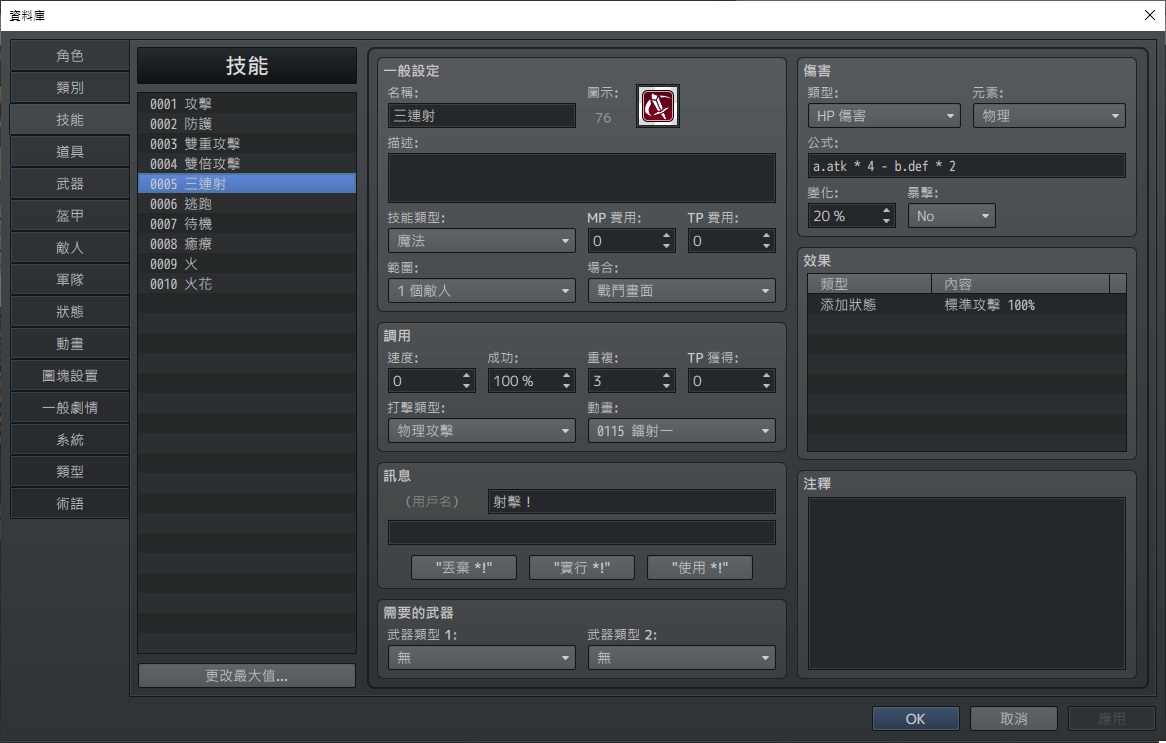Click the "實行 *!" message button
The width and height of the screenshot is (1166, 743).
582,567
